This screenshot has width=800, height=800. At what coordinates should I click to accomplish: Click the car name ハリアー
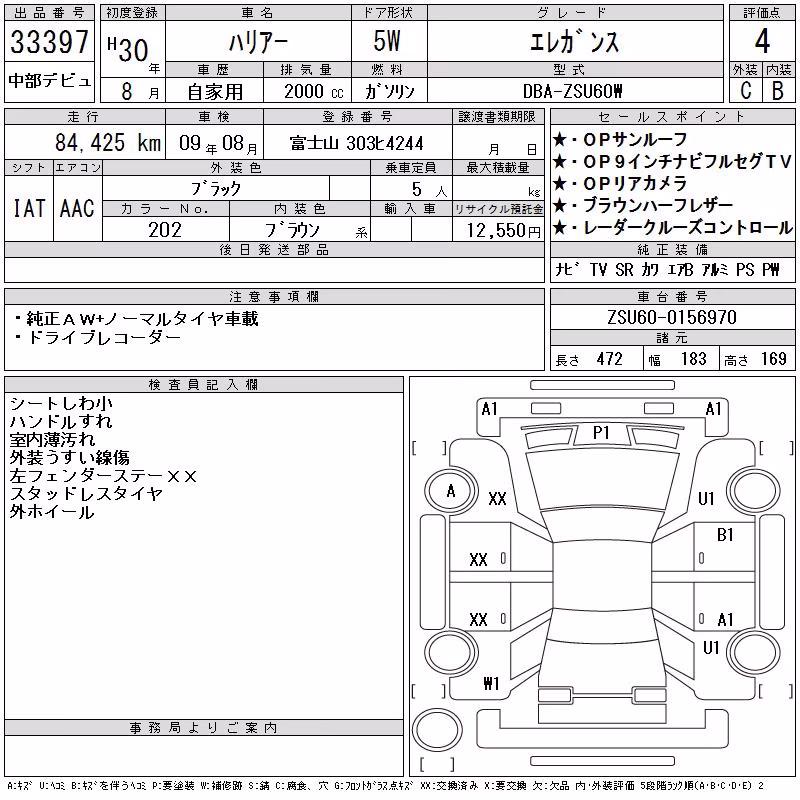[258, 42]
